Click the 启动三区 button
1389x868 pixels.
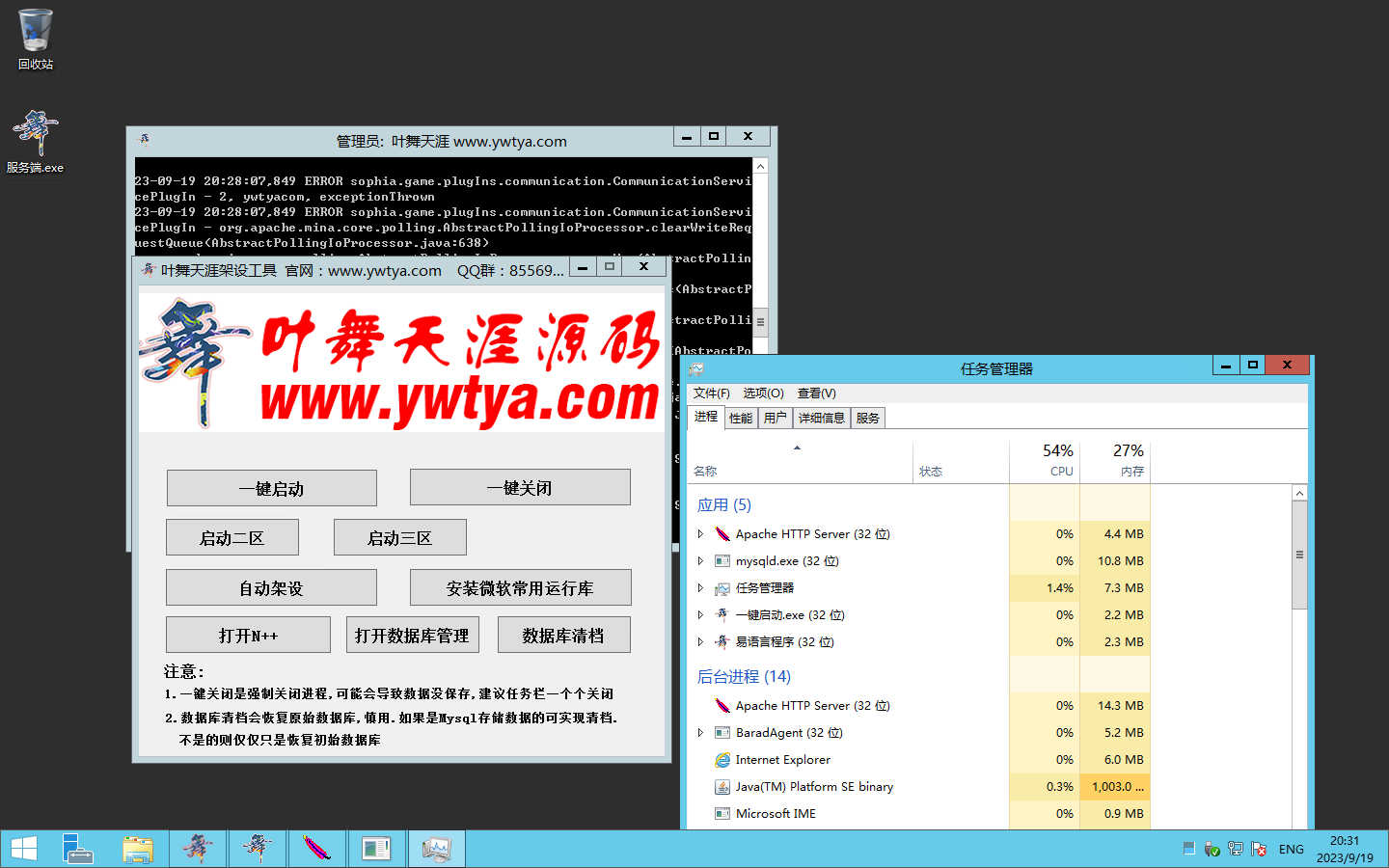(x=399, y=537)
